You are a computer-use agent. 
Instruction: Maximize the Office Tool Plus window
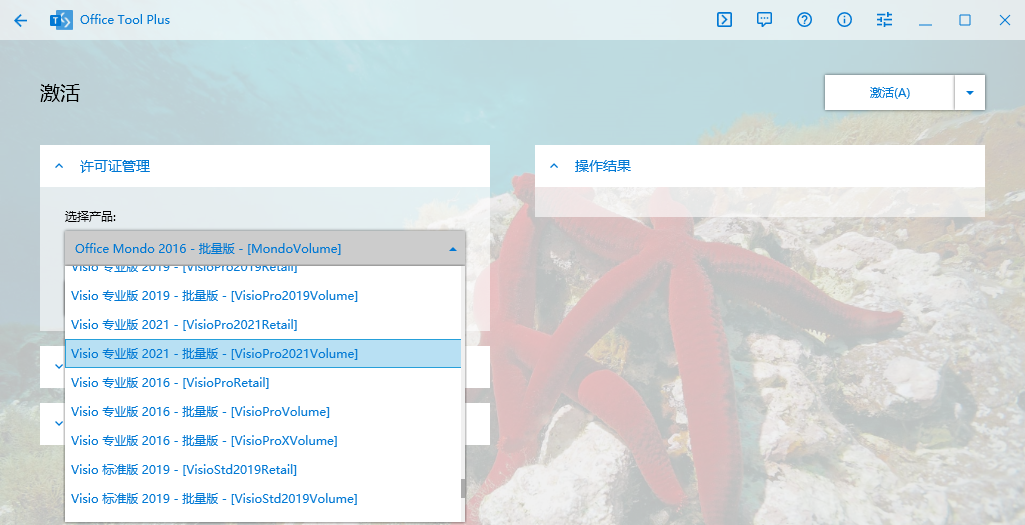coord(965,20)
